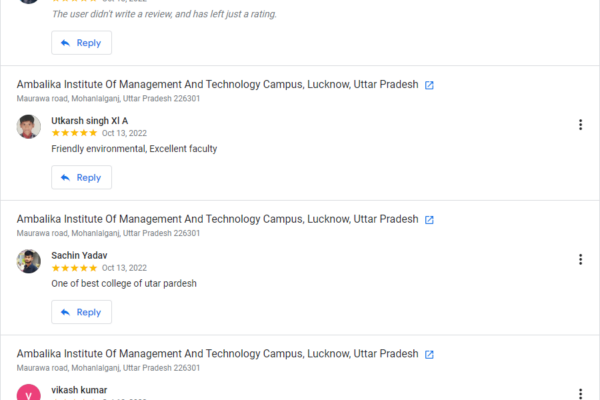Reply to Sachin Yadav's review
Viewport: 600px width, 400px height.
pos(81,312)
